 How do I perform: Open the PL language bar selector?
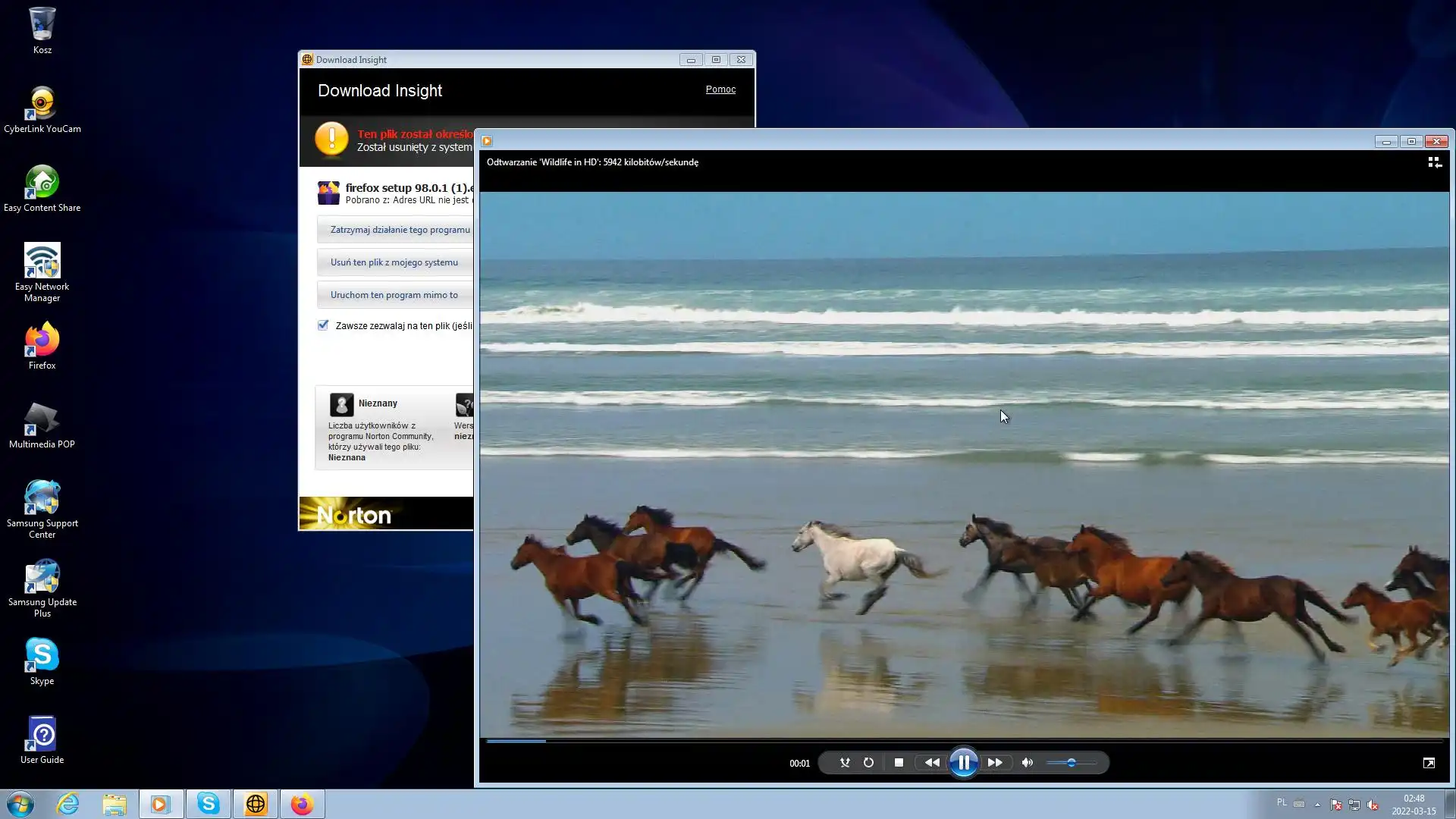(1282, 802)
